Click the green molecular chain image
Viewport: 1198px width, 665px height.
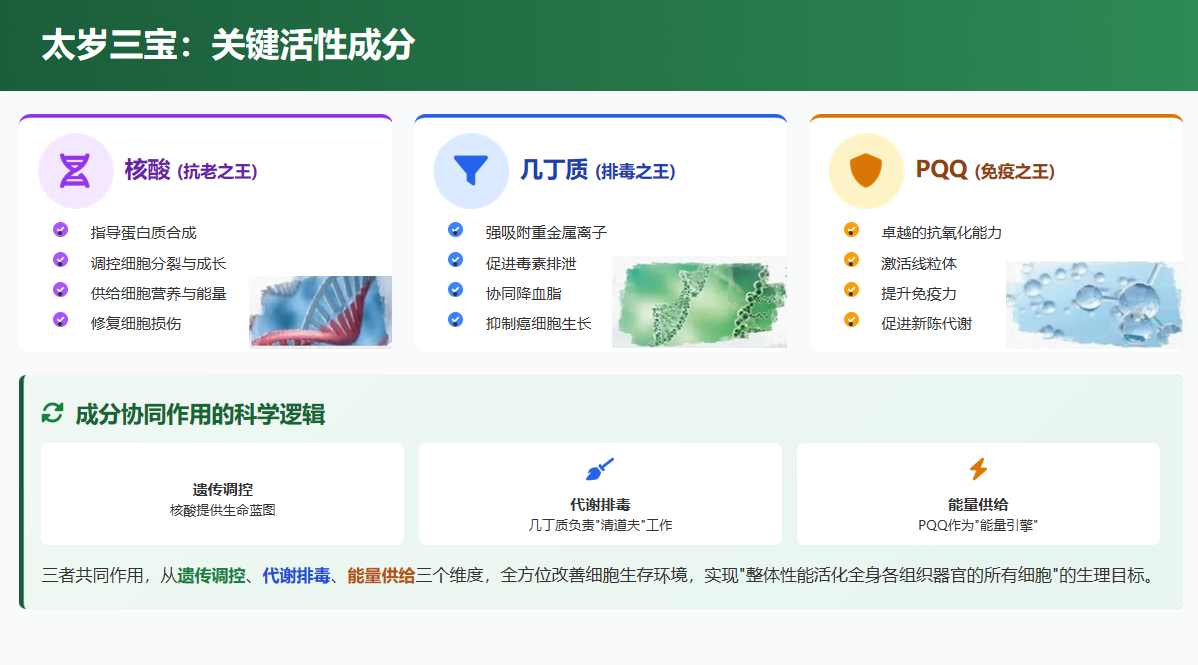click(x=699, y=302)
